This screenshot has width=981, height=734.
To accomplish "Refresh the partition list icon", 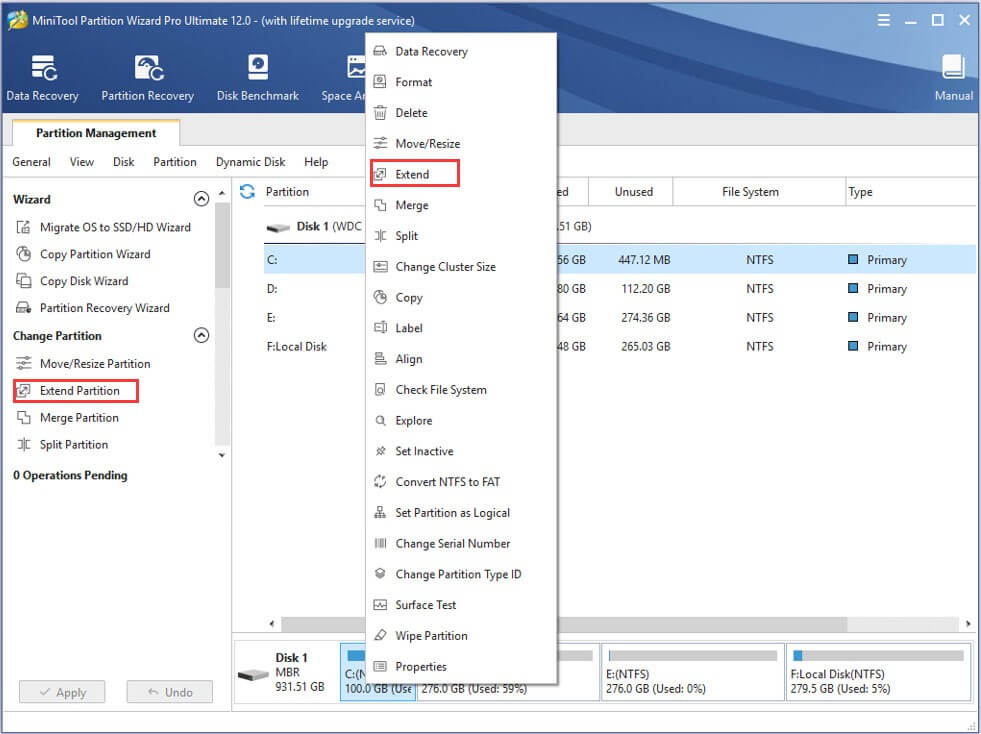I will (x=247, y=191).
